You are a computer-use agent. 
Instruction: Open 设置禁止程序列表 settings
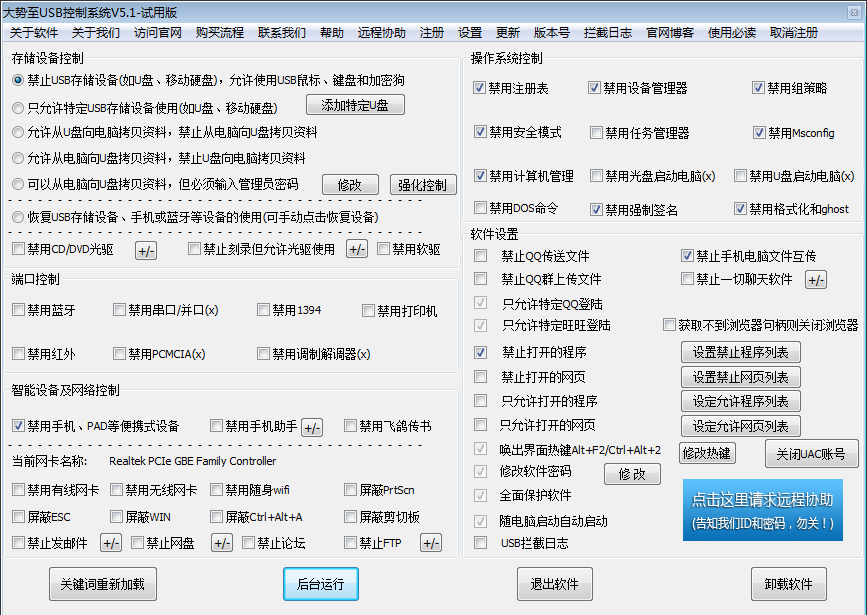[x=741, y=352]
